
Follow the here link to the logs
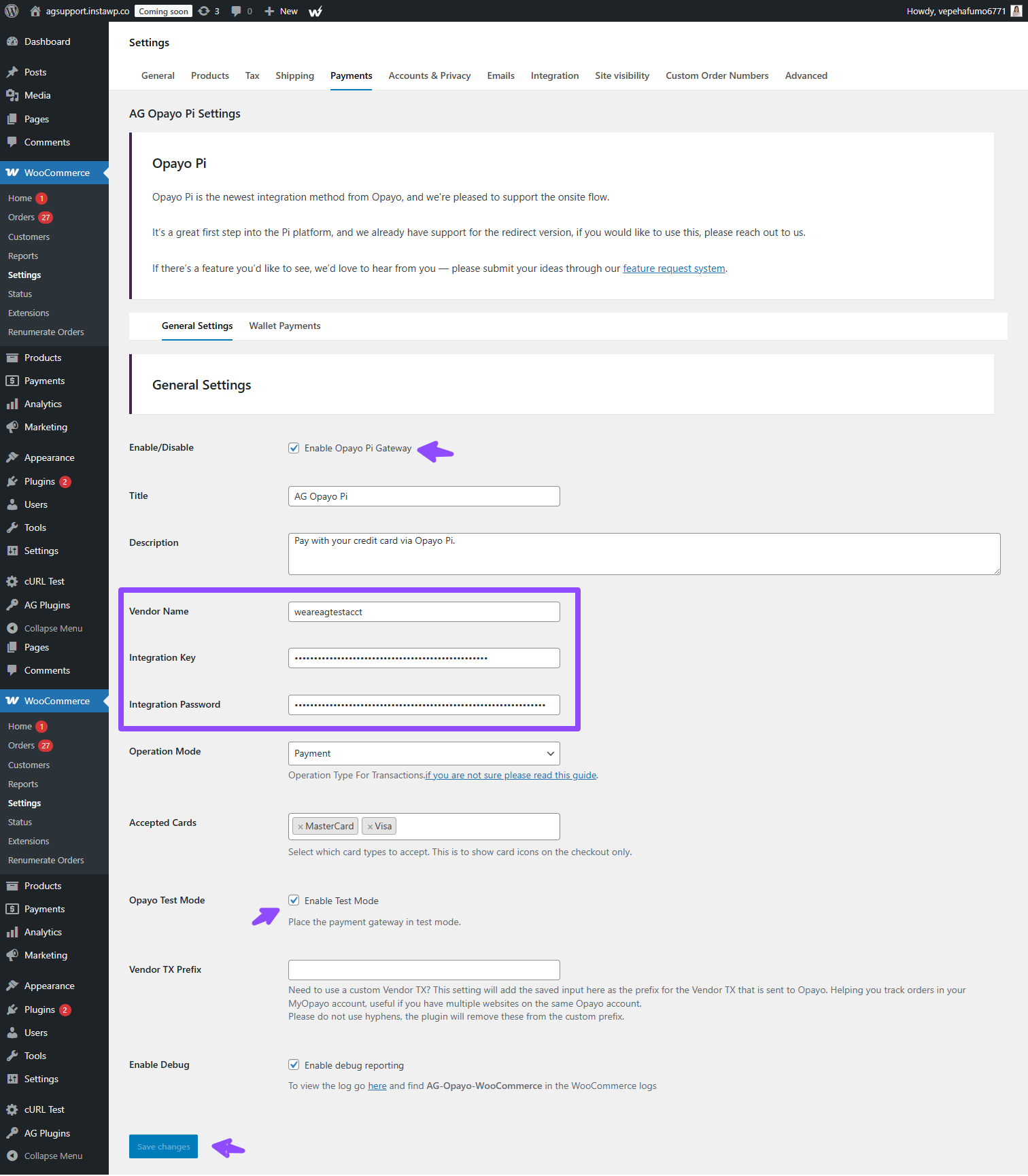click(377, 1086)
